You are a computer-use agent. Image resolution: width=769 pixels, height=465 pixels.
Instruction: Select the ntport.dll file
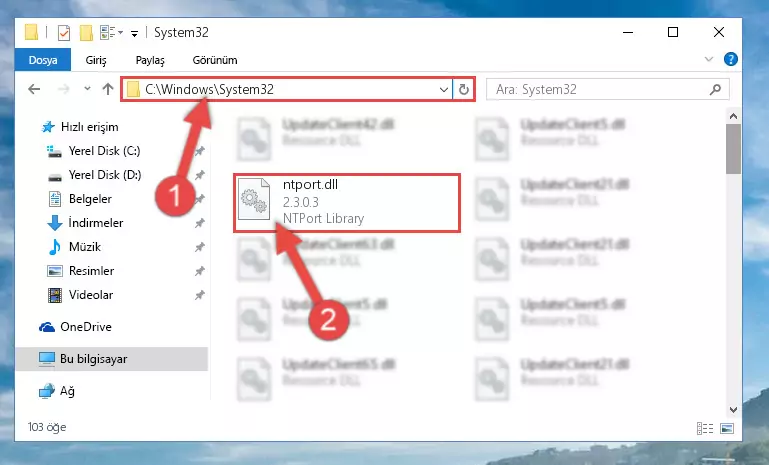347,202
